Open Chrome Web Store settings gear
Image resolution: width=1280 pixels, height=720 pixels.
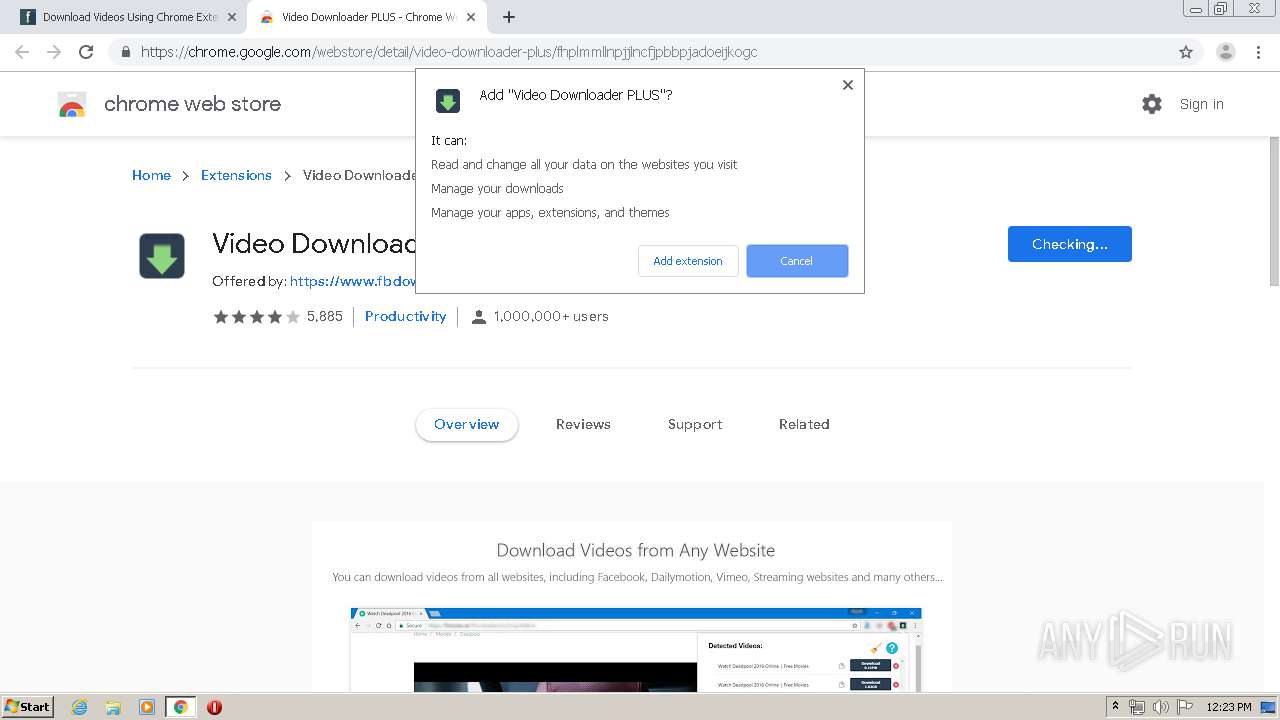(1152, 104)
